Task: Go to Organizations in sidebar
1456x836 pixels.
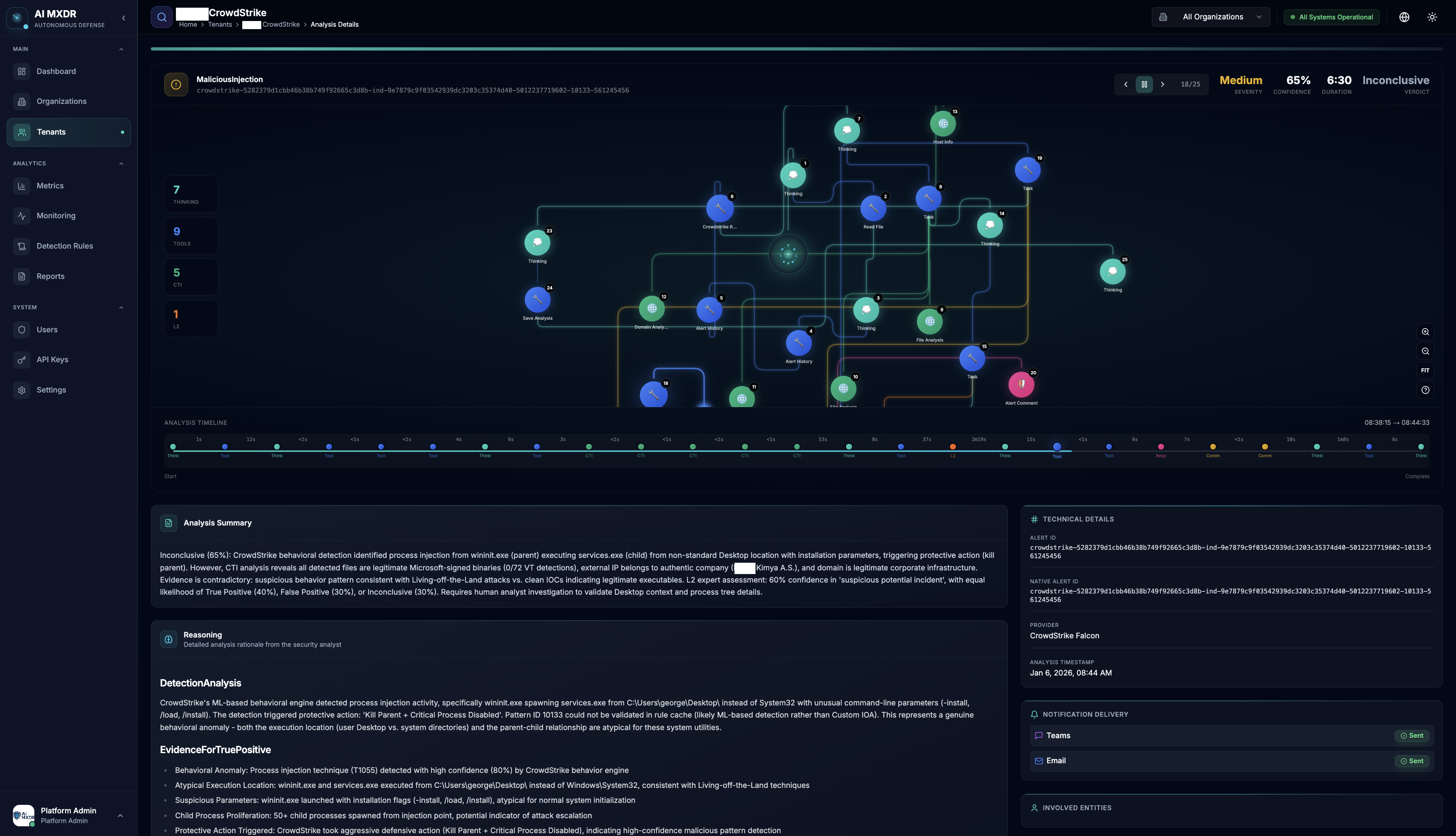Action: (68, 101)
